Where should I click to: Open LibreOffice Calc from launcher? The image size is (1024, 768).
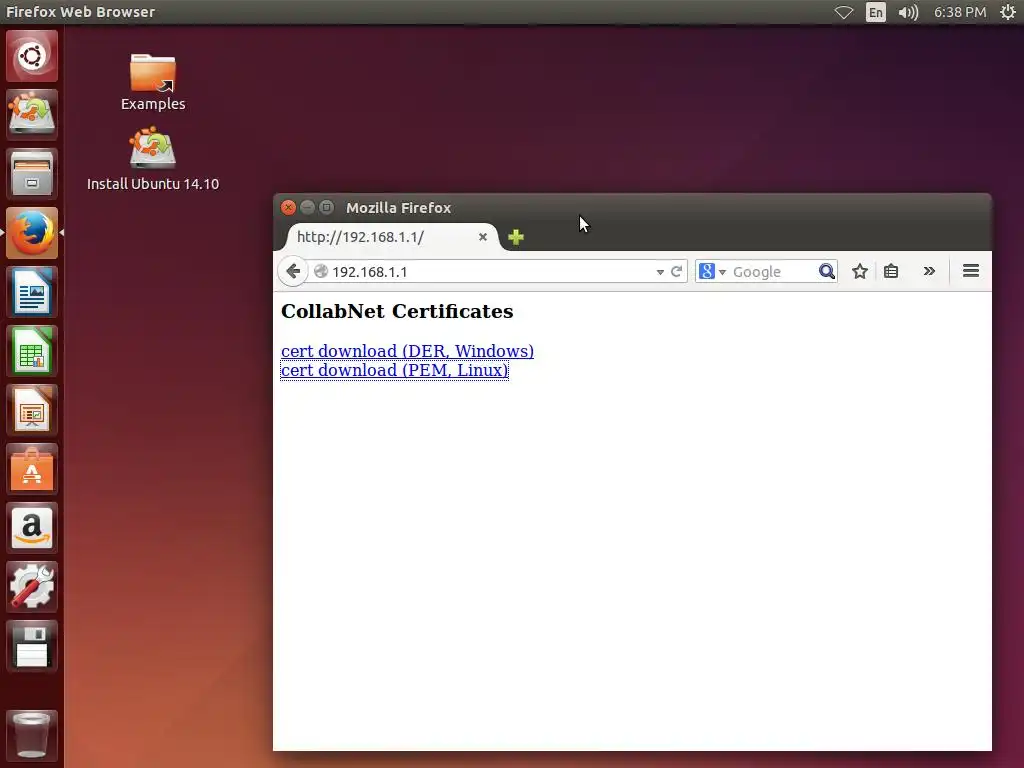tap(32, 351)
